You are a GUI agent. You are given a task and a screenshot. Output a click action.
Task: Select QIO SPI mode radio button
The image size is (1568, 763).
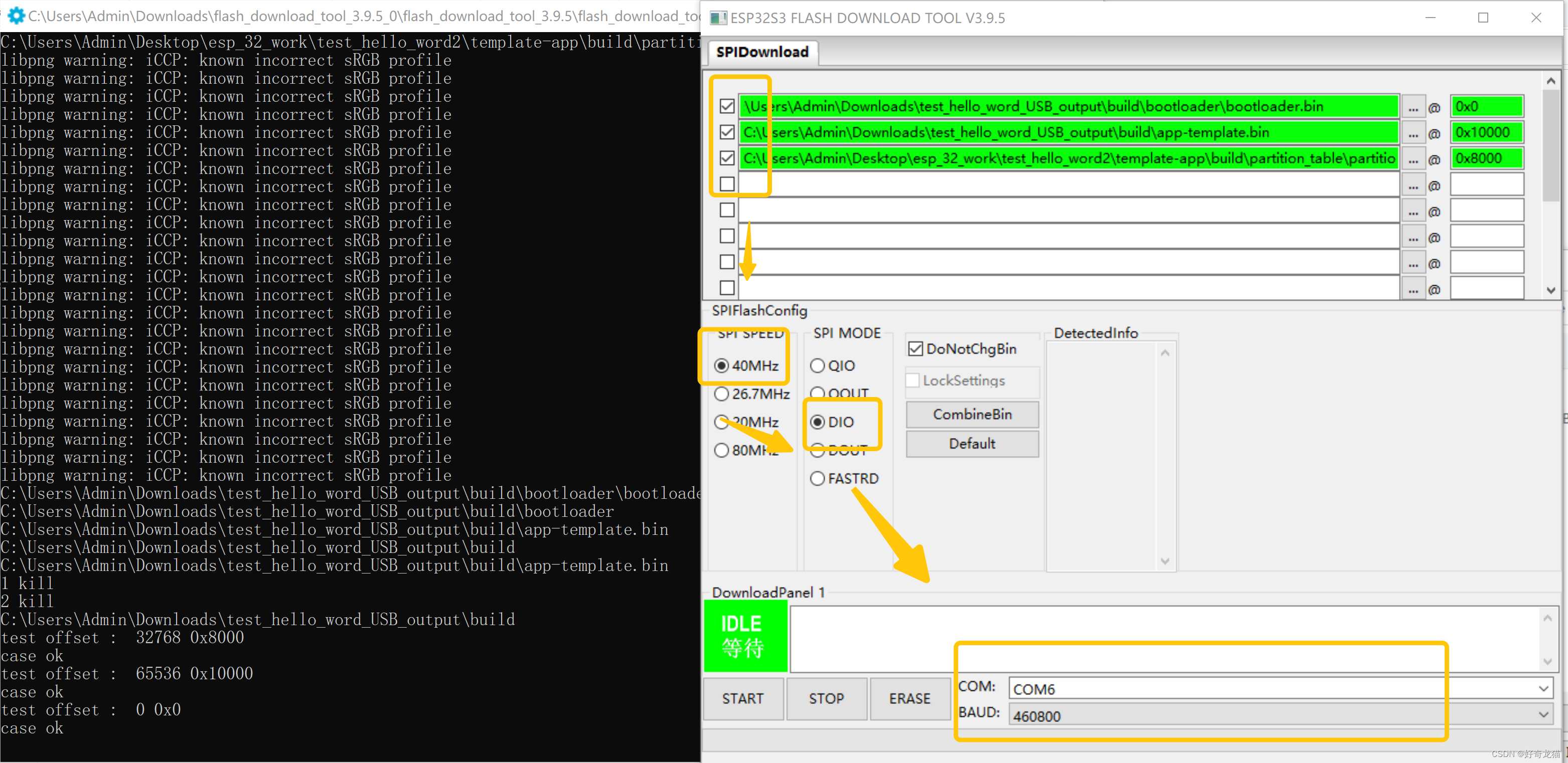coord(818,365)
